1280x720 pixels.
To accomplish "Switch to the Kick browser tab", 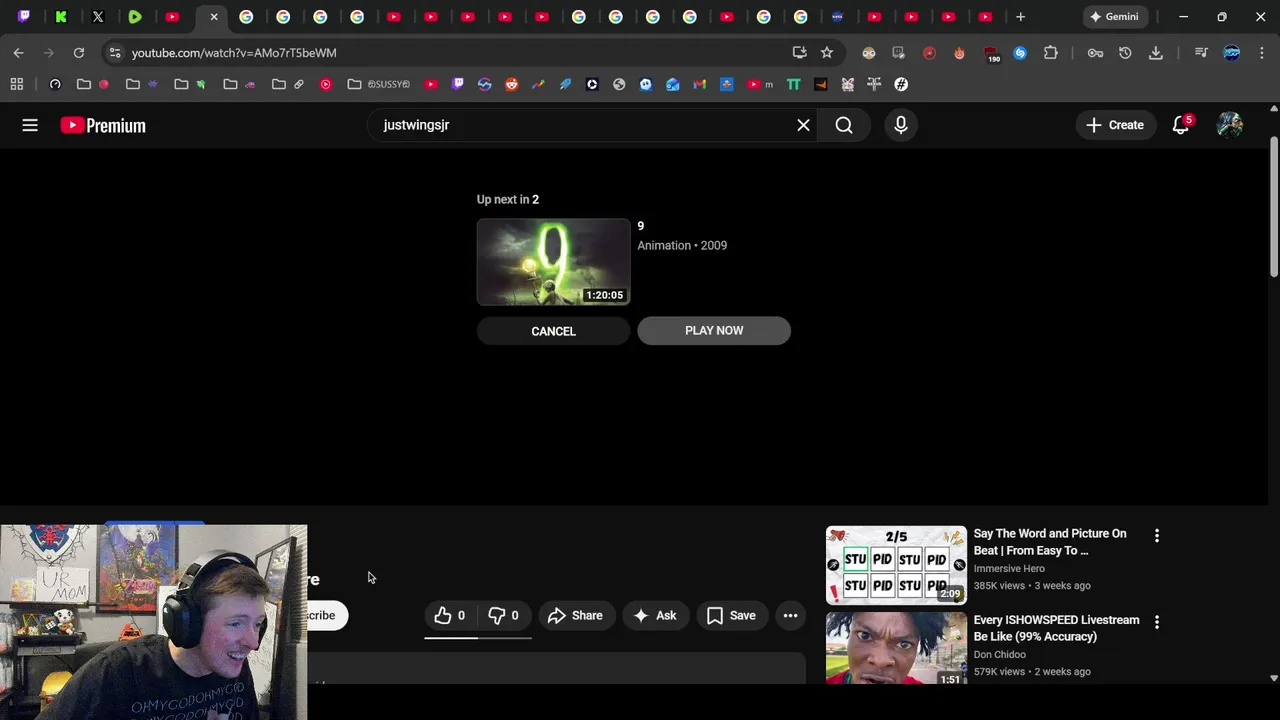I will coord(61,17).
